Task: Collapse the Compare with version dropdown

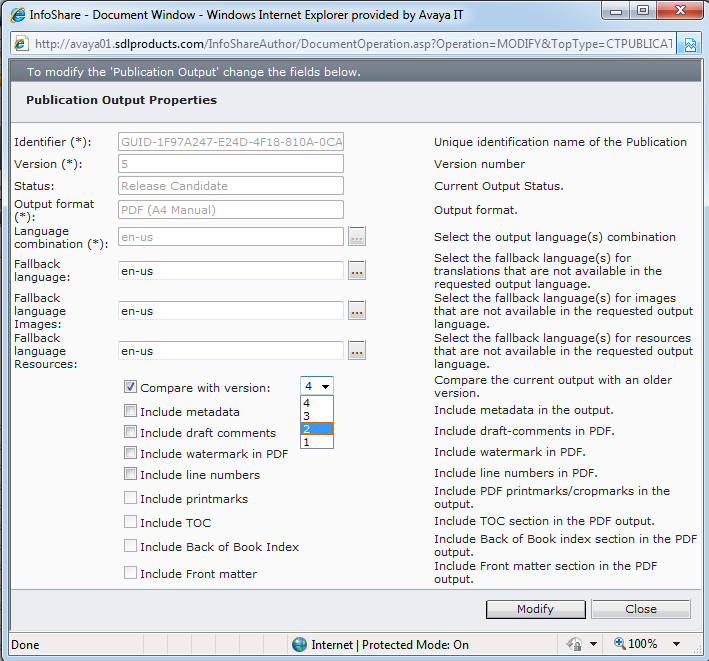Action: point(325,387)
